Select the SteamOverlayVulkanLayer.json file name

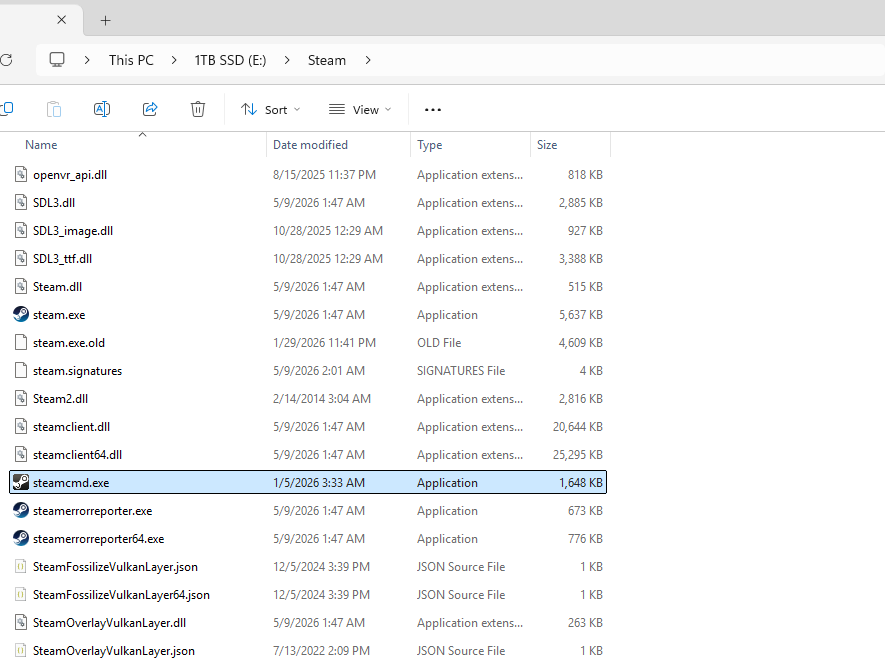[113, 651]
